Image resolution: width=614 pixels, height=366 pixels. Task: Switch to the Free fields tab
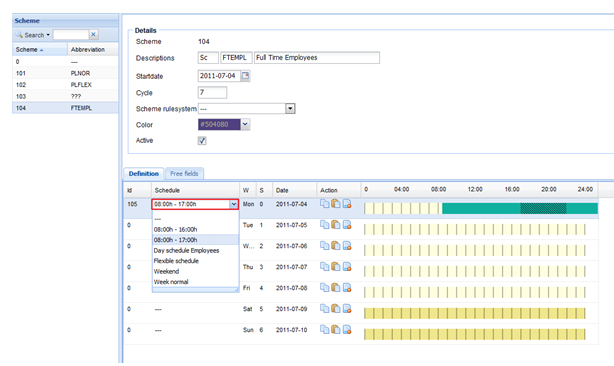coord(184,173)
